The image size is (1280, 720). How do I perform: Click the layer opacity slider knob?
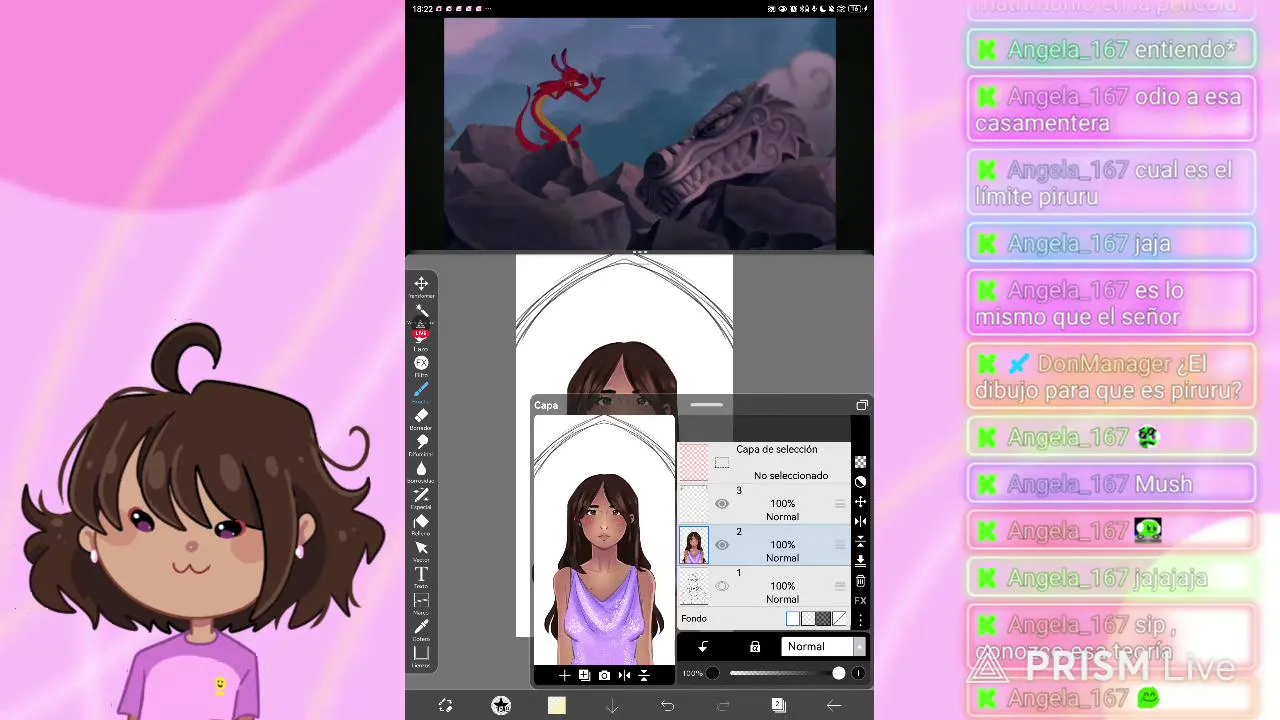click(838, 673)
